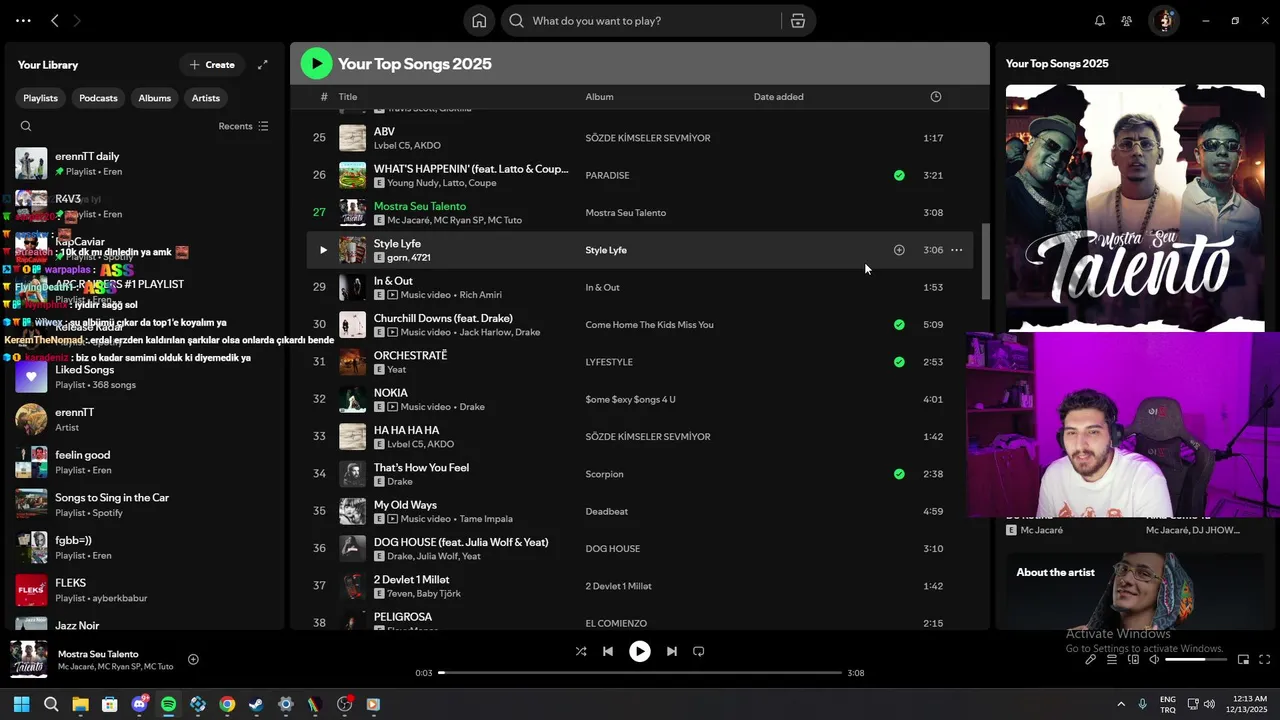The height and width of the screenshot is (720, 1280).
Task: Open the three-dot app menu
Action: click(23, 21)
